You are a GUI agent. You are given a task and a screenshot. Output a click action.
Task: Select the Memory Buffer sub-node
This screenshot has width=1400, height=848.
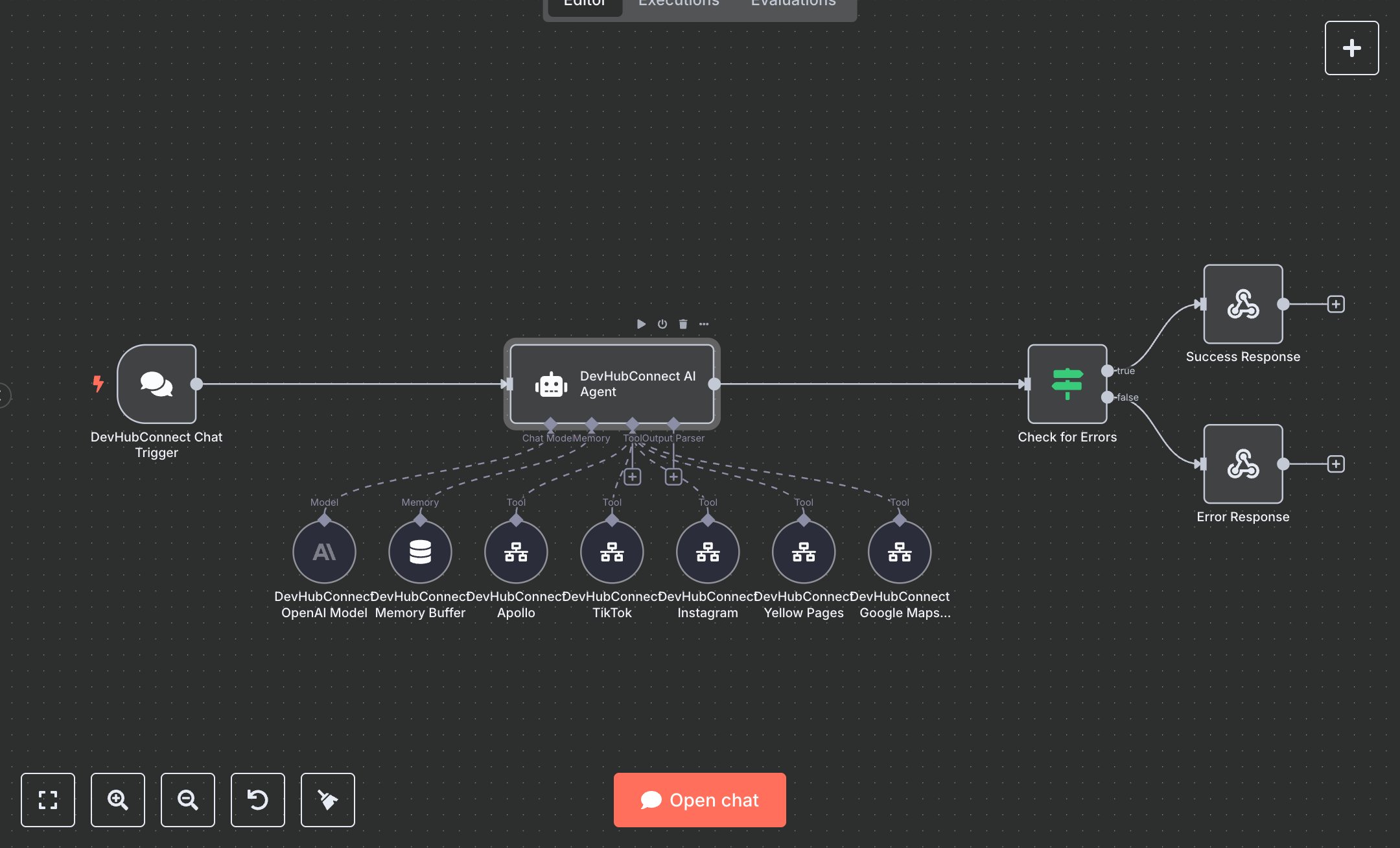click(x=420, y=552)
